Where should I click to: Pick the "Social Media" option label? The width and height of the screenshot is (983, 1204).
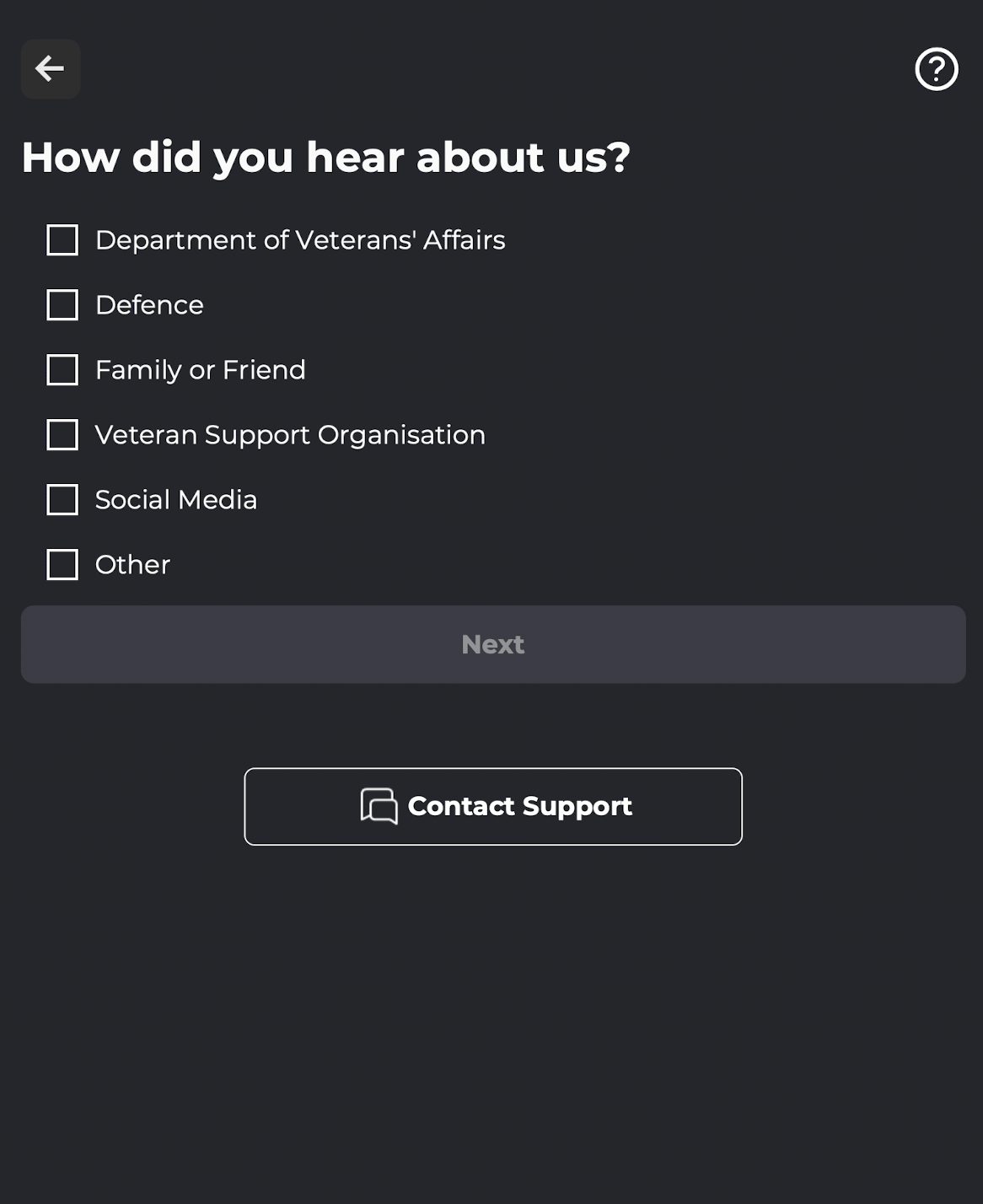point(176,500)
